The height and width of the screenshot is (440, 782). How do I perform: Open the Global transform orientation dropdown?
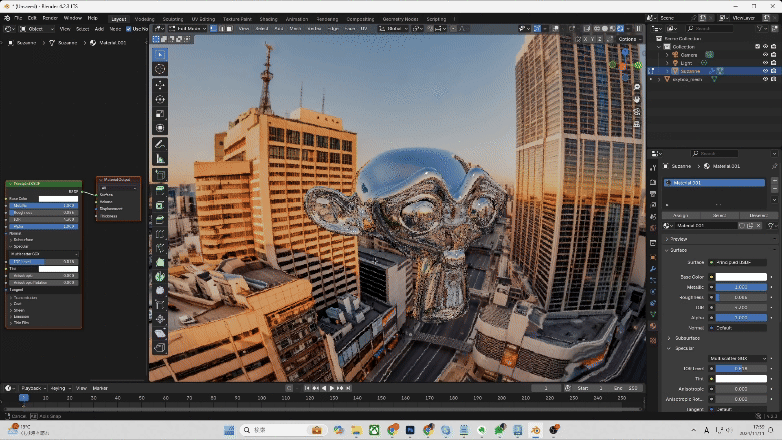[393, 28]
